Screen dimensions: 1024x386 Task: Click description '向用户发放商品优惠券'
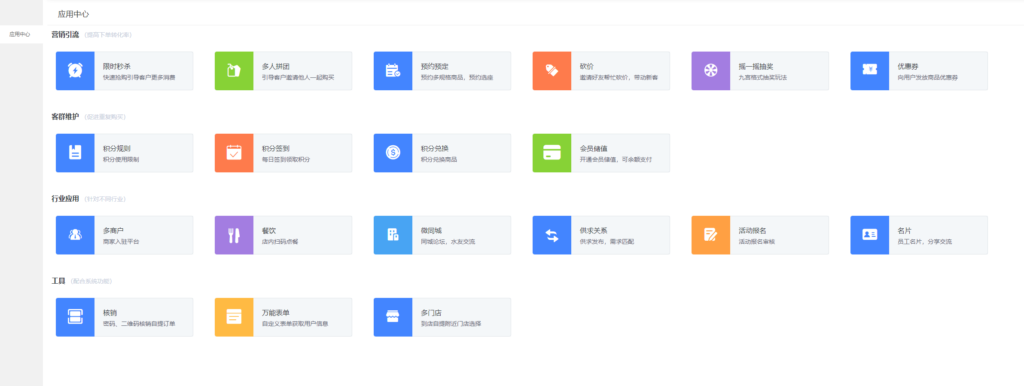(927, 77)
